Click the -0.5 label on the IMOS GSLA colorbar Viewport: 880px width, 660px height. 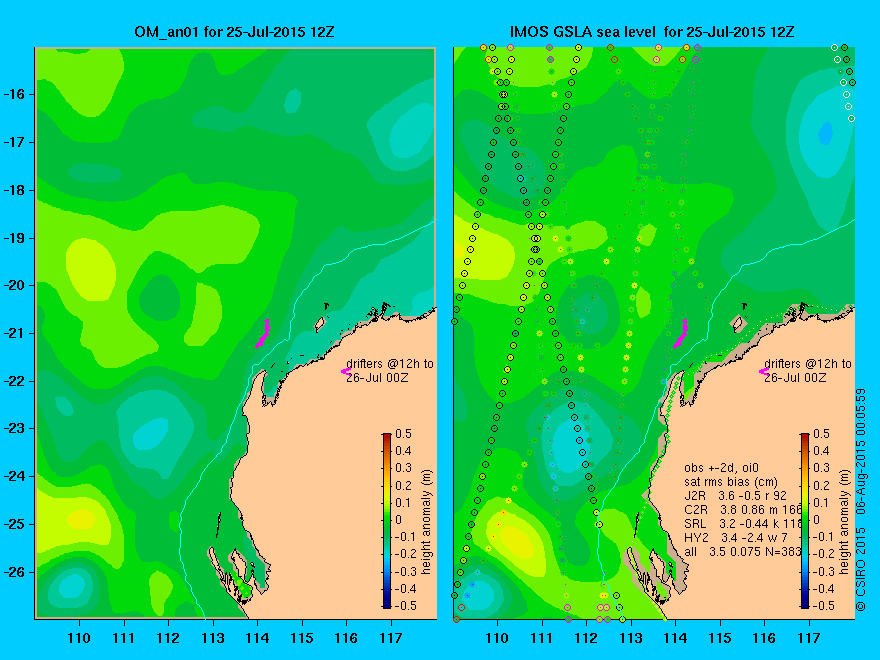click(824, 606)
